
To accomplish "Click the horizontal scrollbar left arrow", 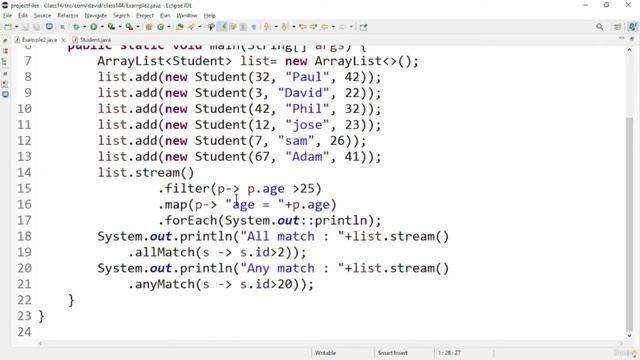I will [x=40, y=343].
